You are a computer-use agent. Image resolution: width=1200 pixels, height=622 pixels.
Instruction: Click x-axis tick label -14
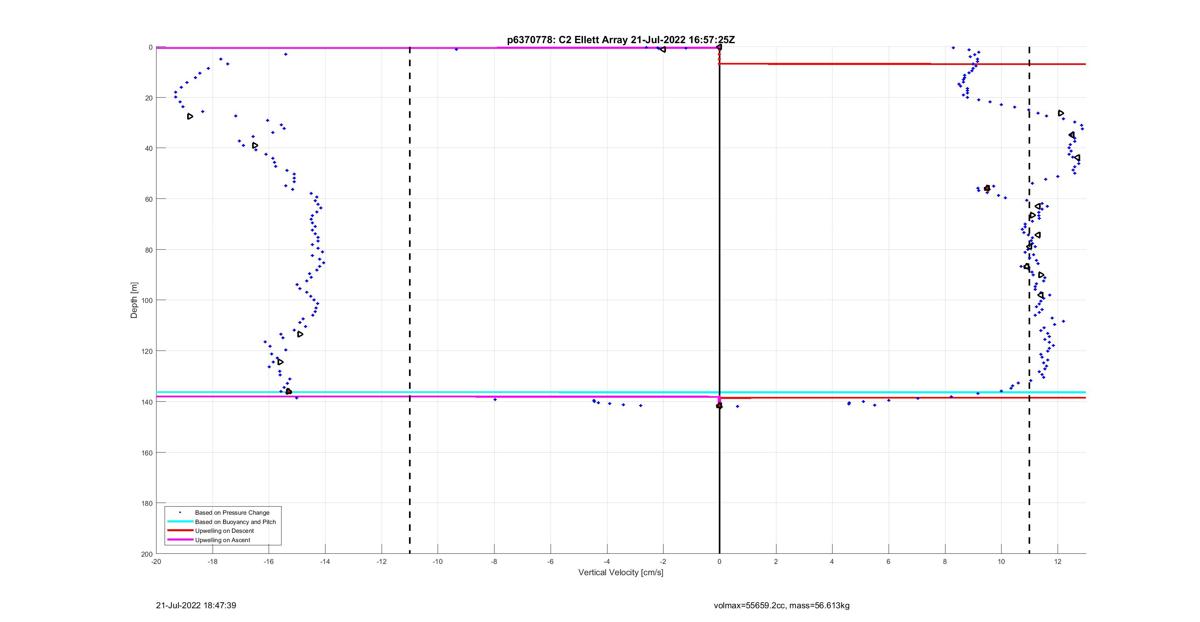point(325,561)
